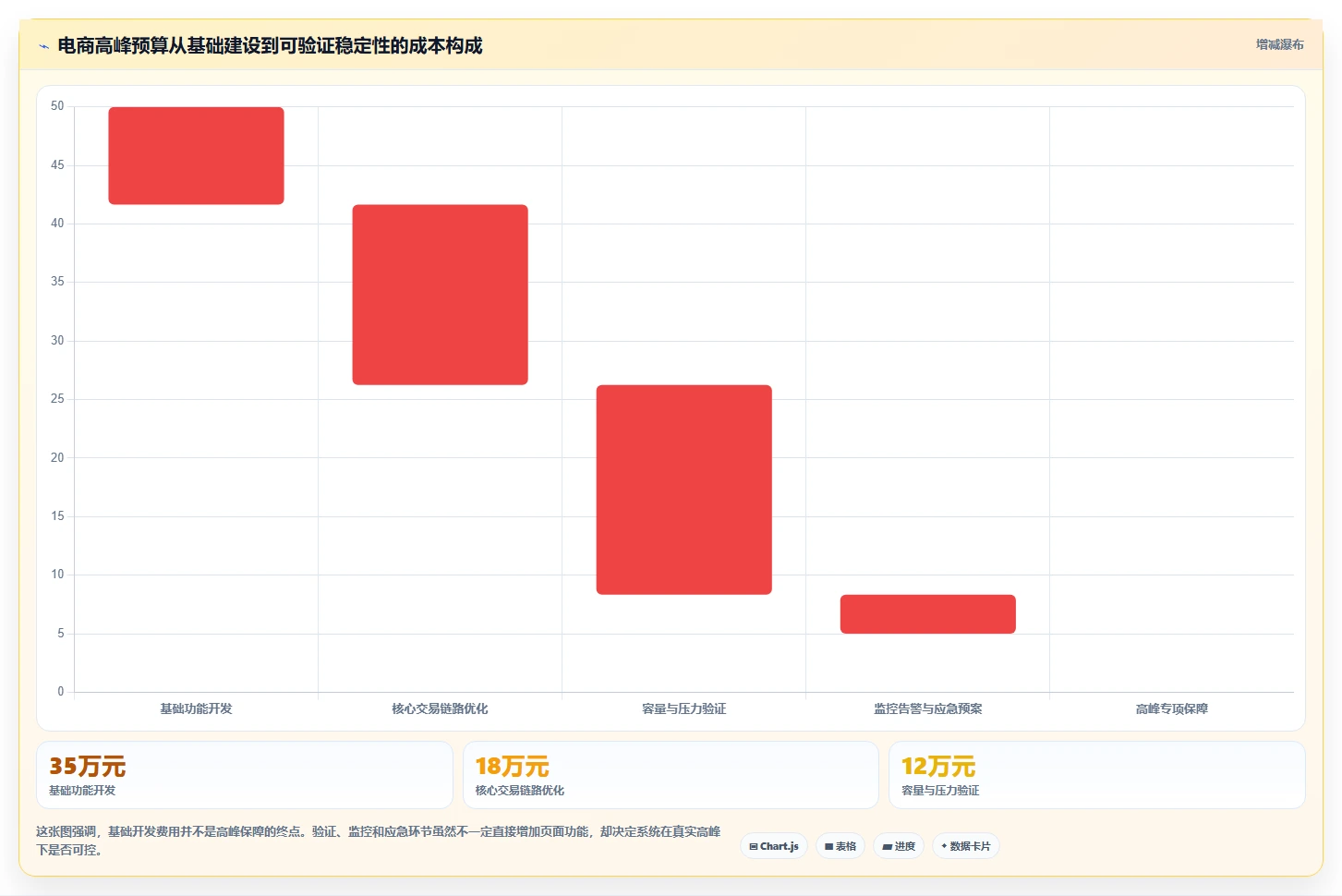Viewport: 1342px width, 896px height.
Task: Select the 表格 tag chip
Action: 840,846
